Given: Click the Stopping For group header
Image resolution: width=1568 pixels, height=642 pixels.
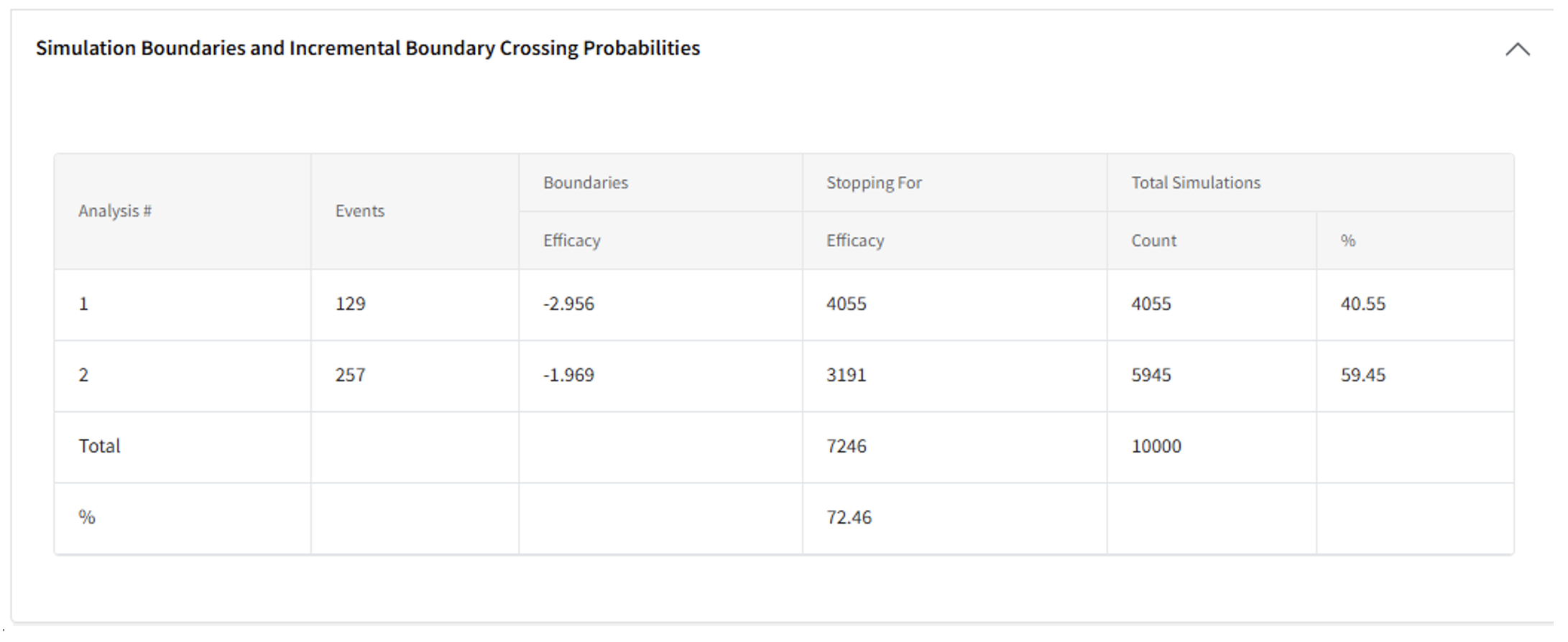Looking at the screenshot, I should (x=873, y=183).
